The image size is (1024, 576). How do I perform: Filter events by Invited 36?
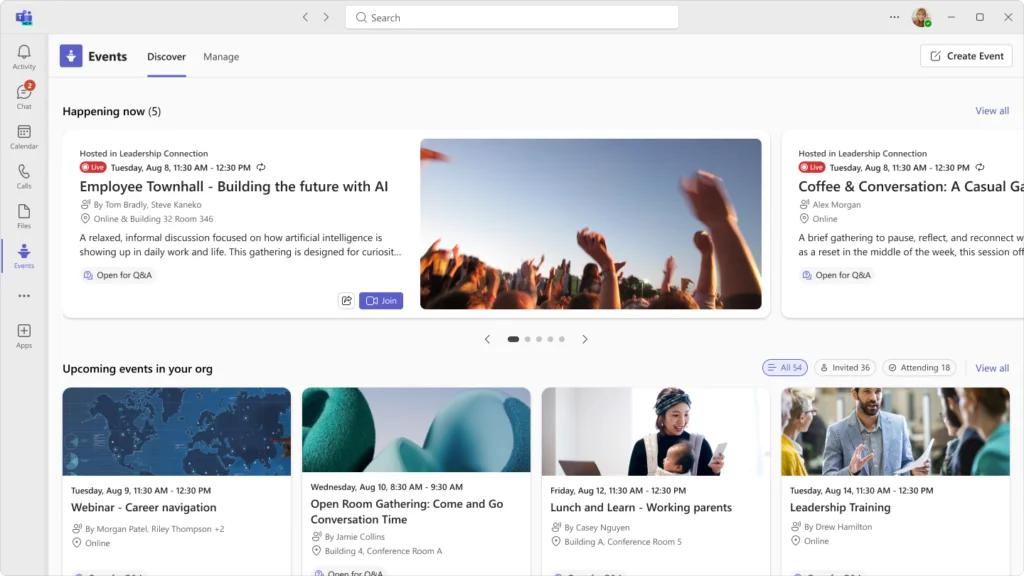[x=845, y=368]
